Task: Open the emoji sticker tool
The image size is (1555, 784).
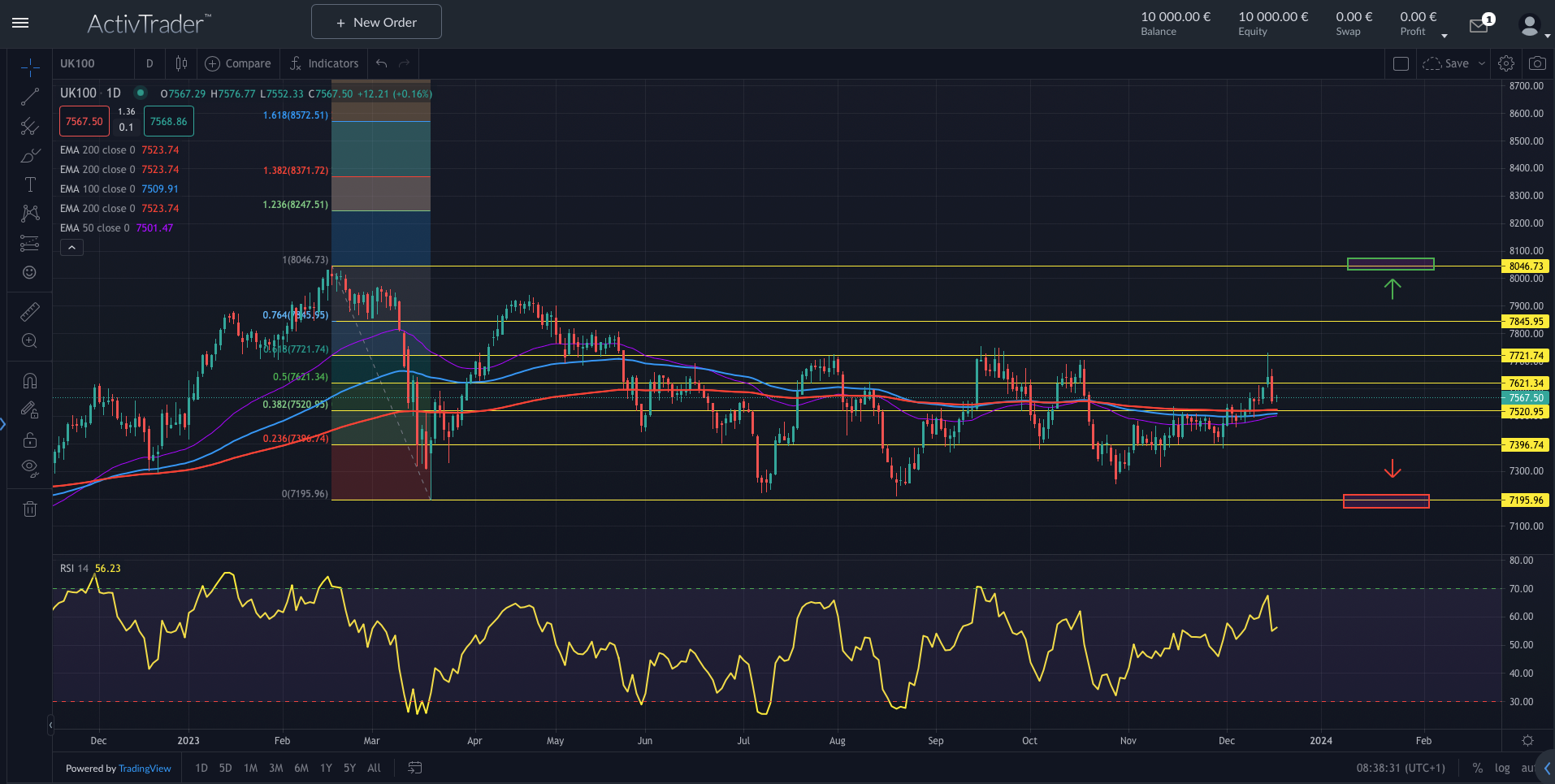Action: coord(30,273)
